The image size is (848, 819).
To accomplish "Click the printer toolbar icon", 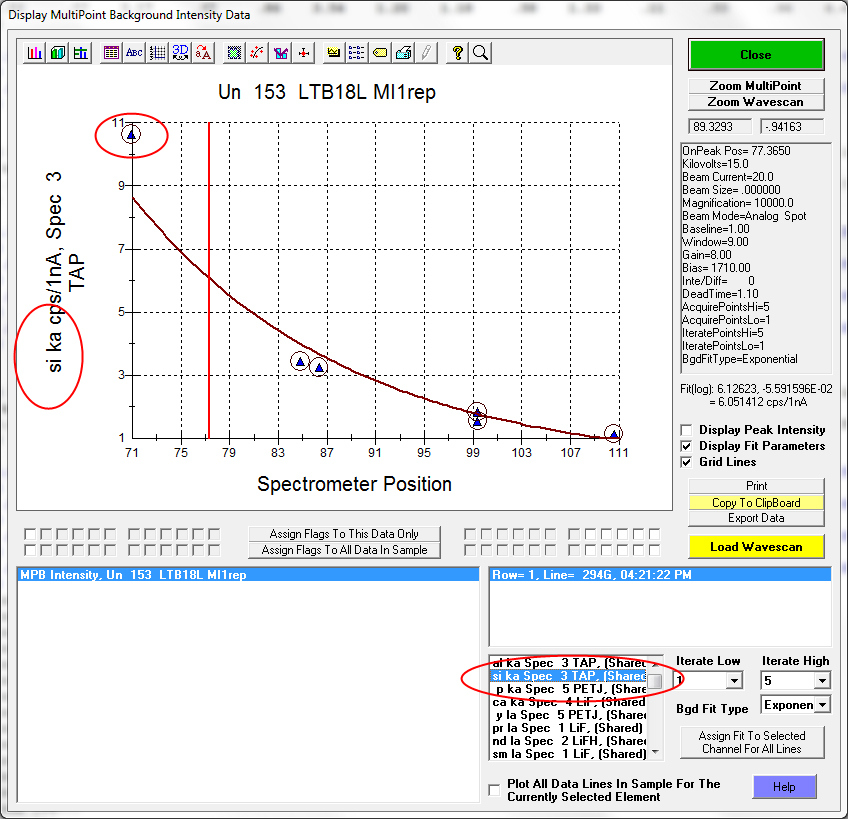I will click(x=403, y=52).
